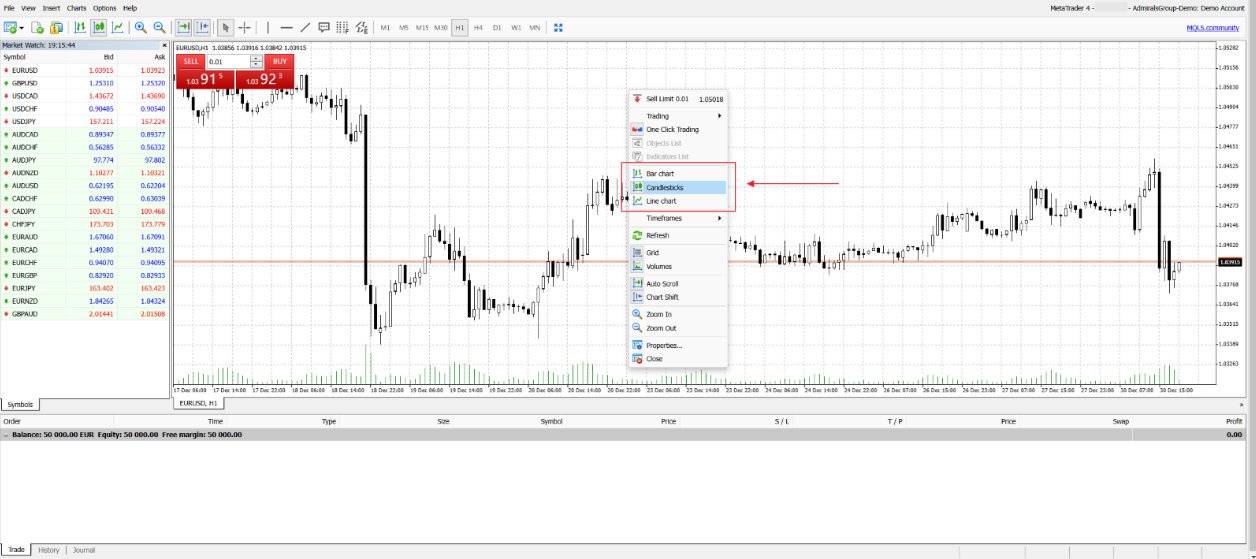Viewport: 1256px width, 559px height.
Task: Click the red BUY button
Action: 279,61
